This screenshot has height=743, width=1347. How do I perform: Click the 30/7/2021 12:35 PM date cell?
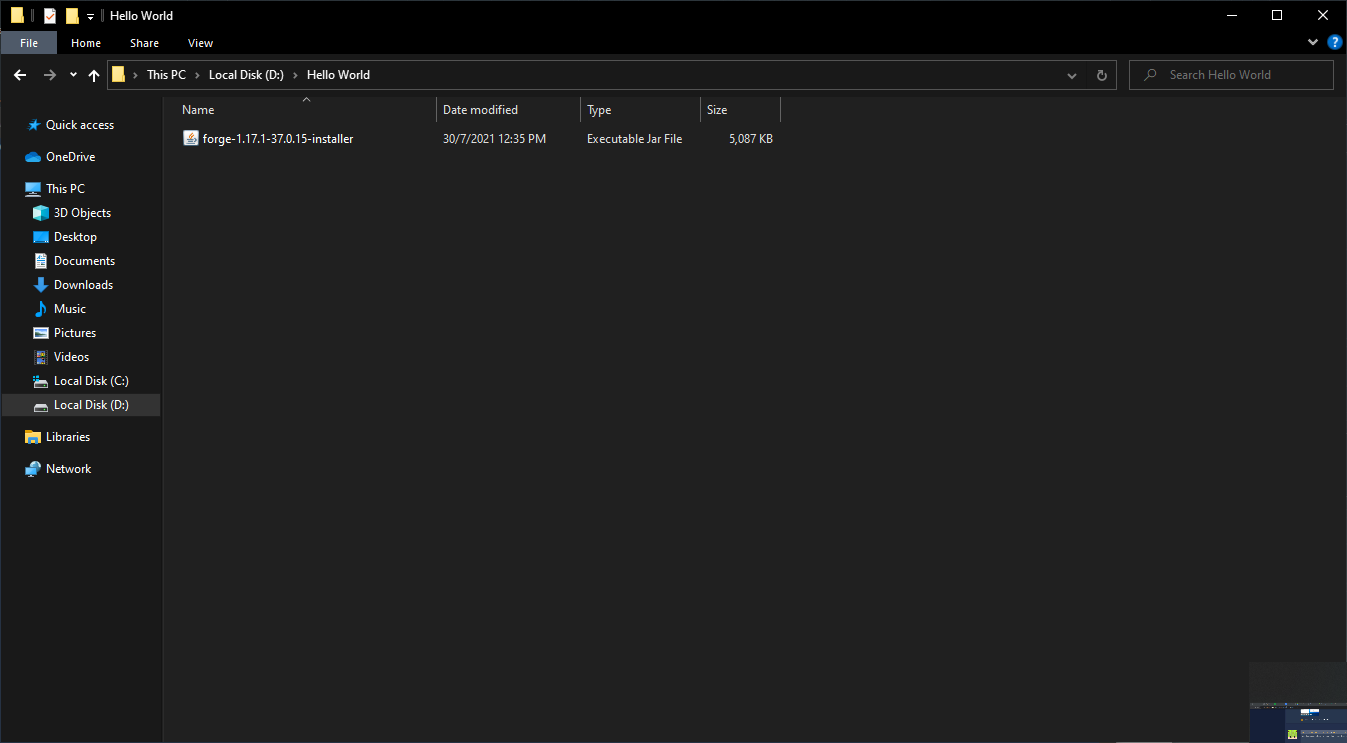(494, 139)
